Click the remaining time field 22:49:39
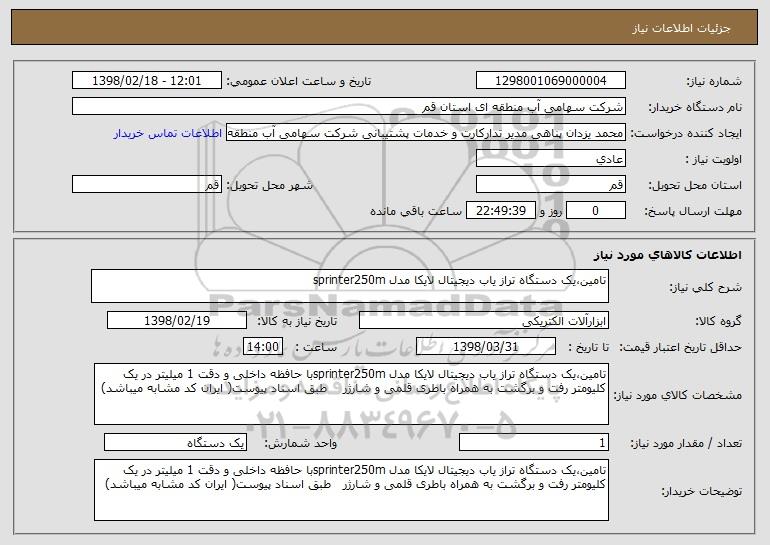Viewport: 770px width, 545px height. tap(500, 211)
